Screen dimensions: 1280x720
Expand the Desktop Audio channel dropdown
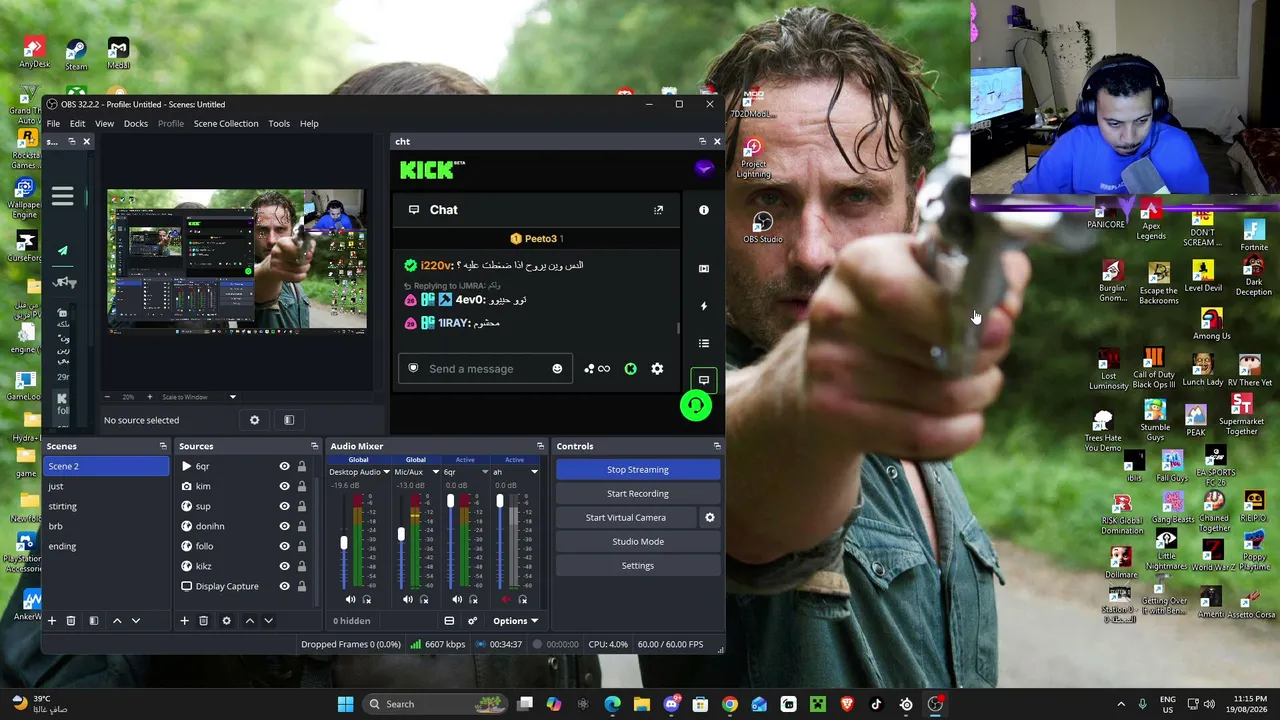[x=386, y=472]
